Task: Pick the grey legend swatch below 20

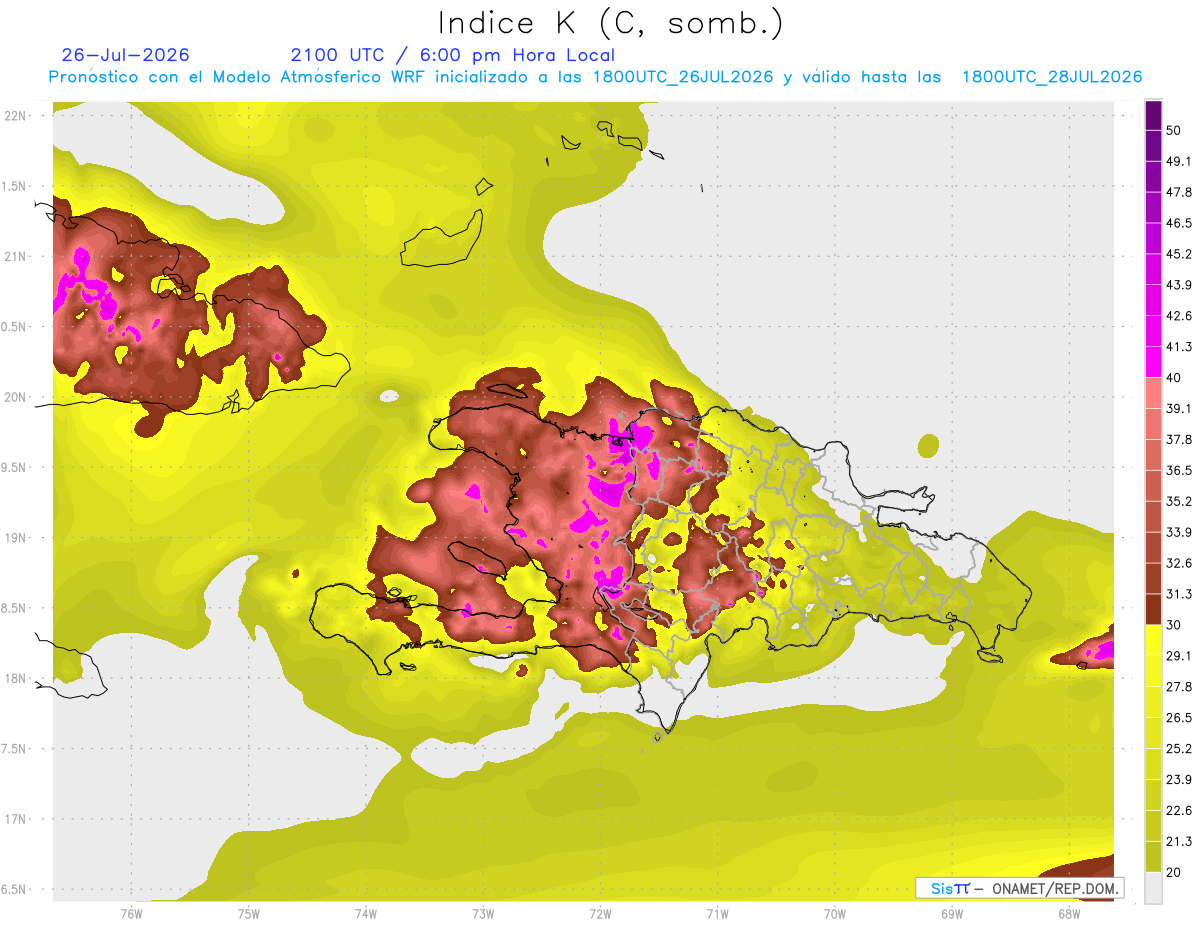Action: click(x=1153, y=887)
